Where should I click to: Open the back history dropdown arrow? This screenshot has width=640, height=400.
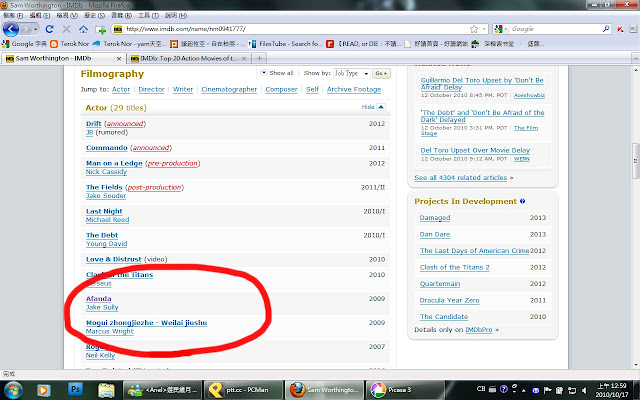click(35, 29)
